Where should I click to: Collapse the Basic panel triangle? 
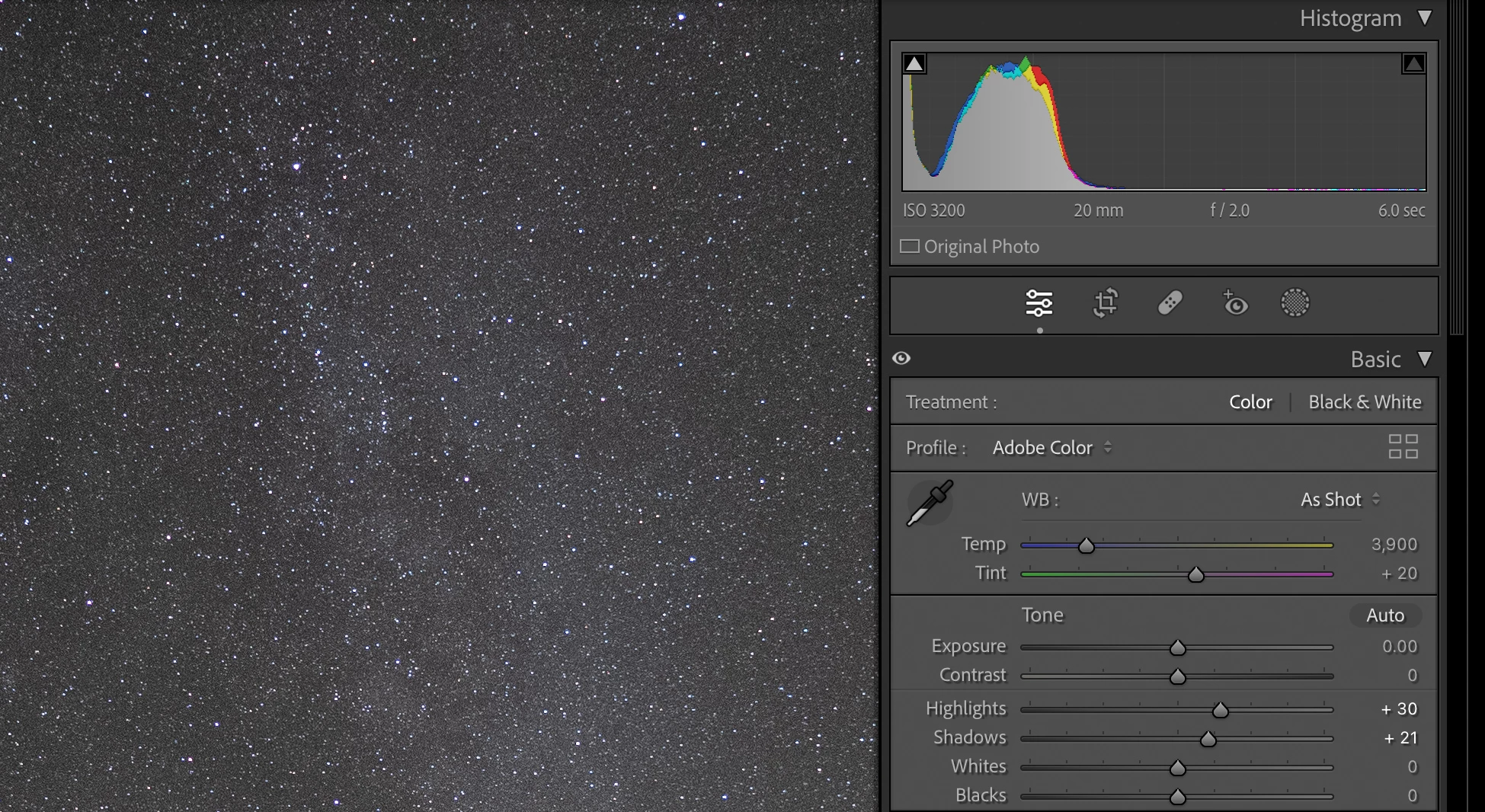1425,359
